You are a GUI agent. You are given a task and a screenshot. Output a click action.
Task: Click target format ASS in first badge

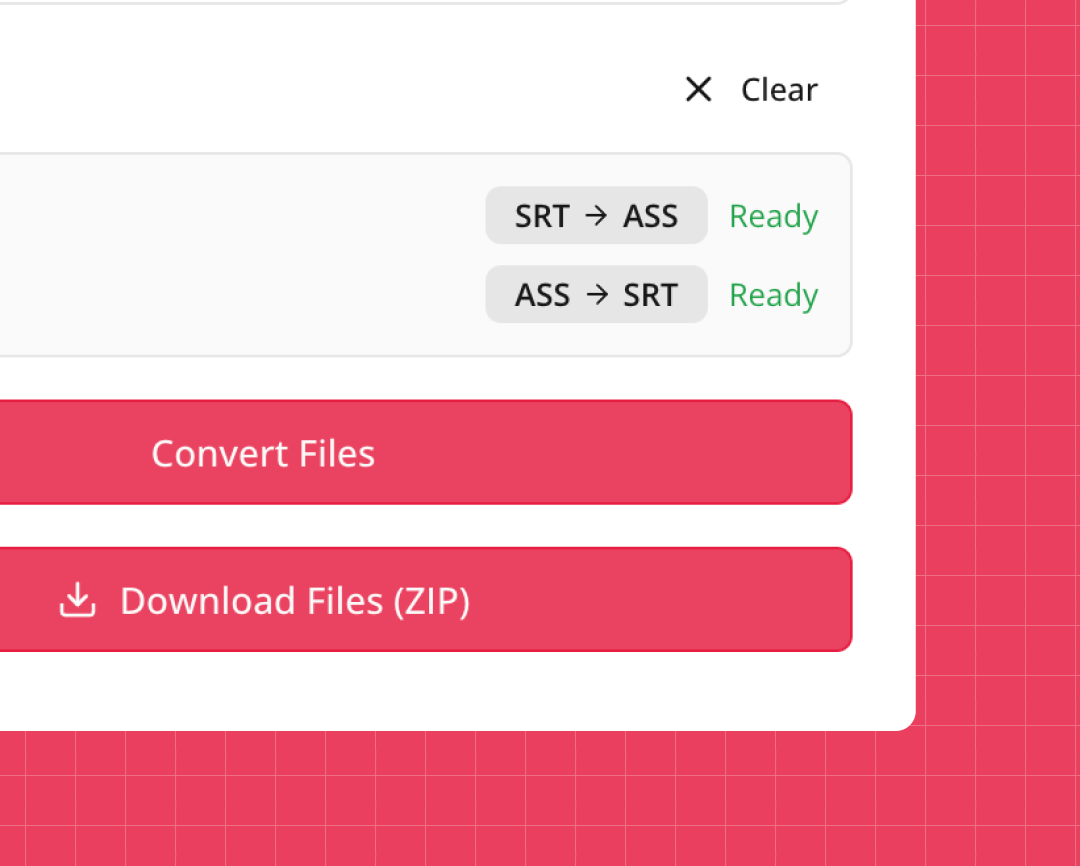tap(650, 216)
